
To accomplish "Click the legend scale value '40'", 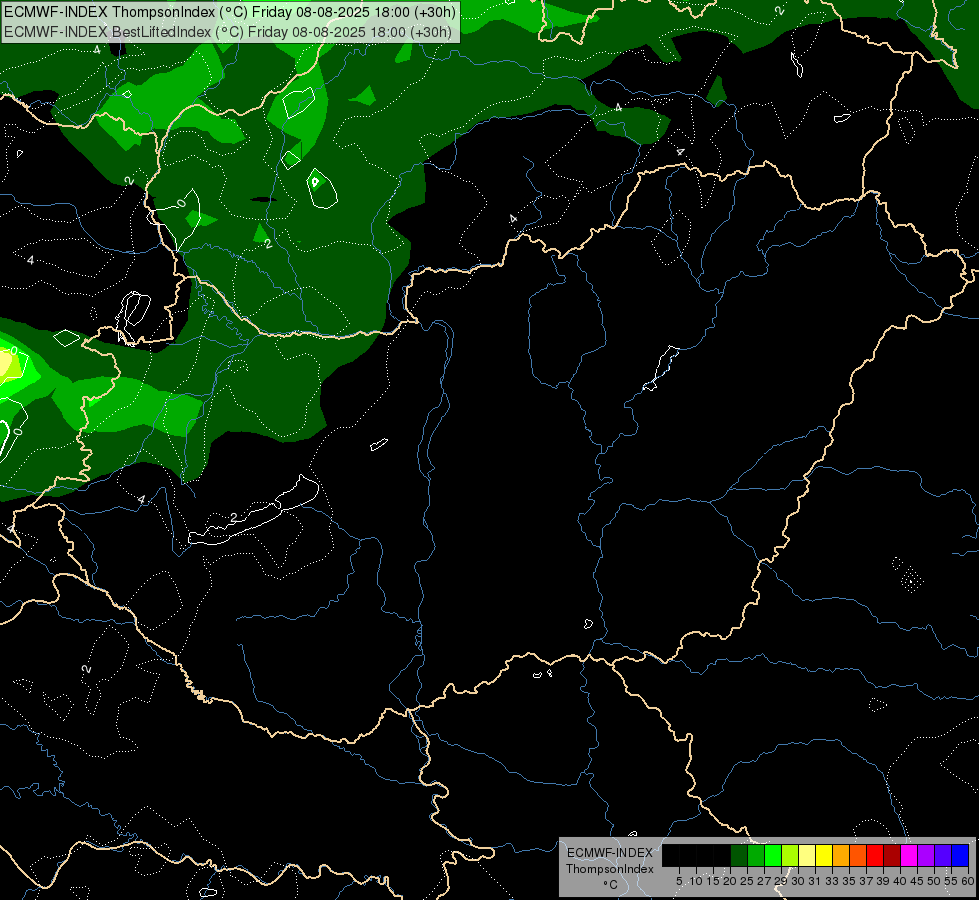I will (x=900, y=881).
